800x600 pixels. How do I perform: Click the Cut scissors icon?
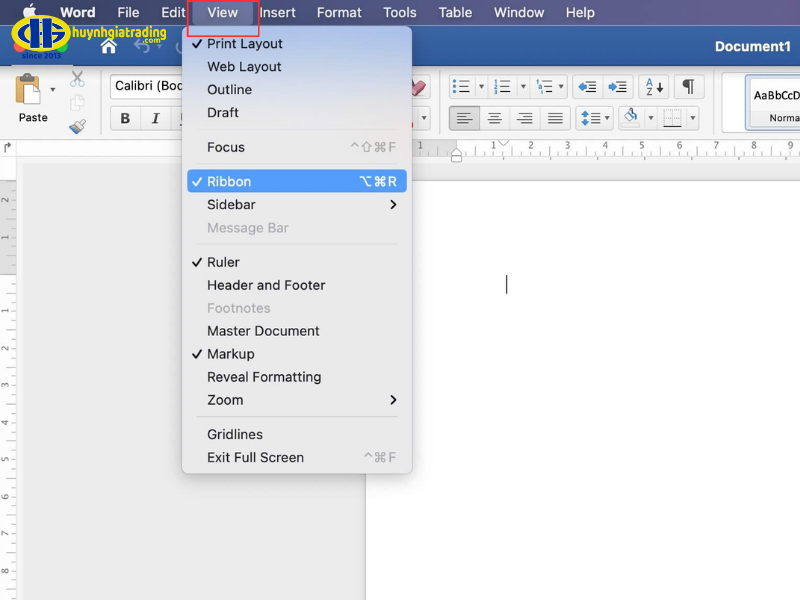point(77,79)
